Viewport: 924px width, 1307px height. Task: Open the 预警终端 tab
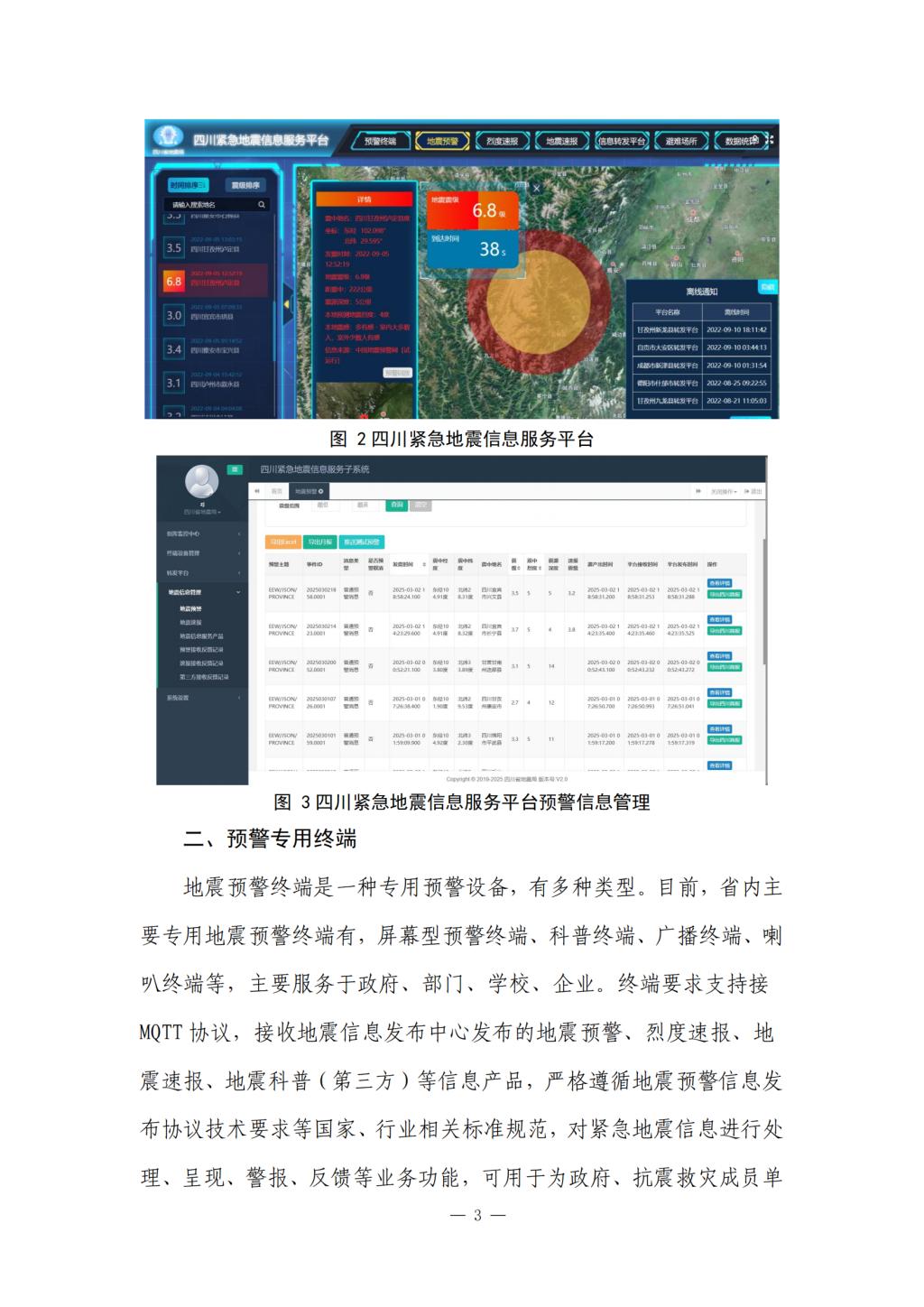380,141
